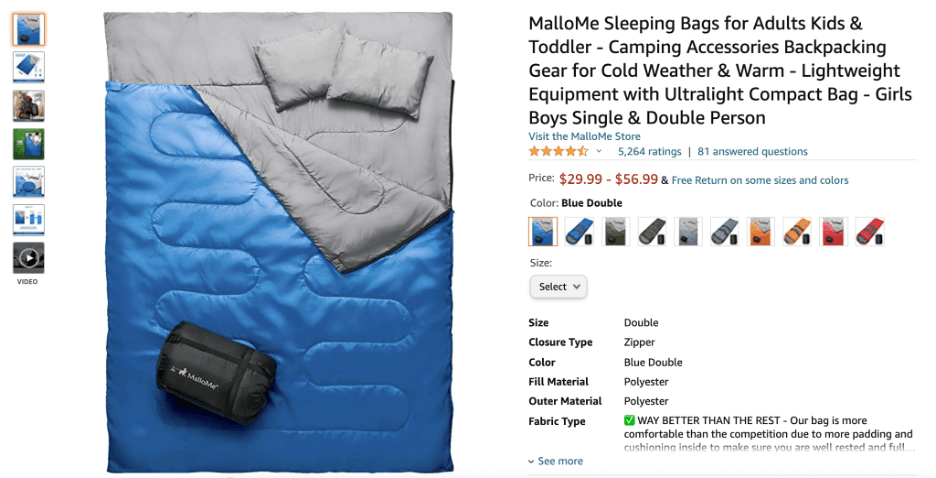Choose the orange double color swatch

[760, 232]
